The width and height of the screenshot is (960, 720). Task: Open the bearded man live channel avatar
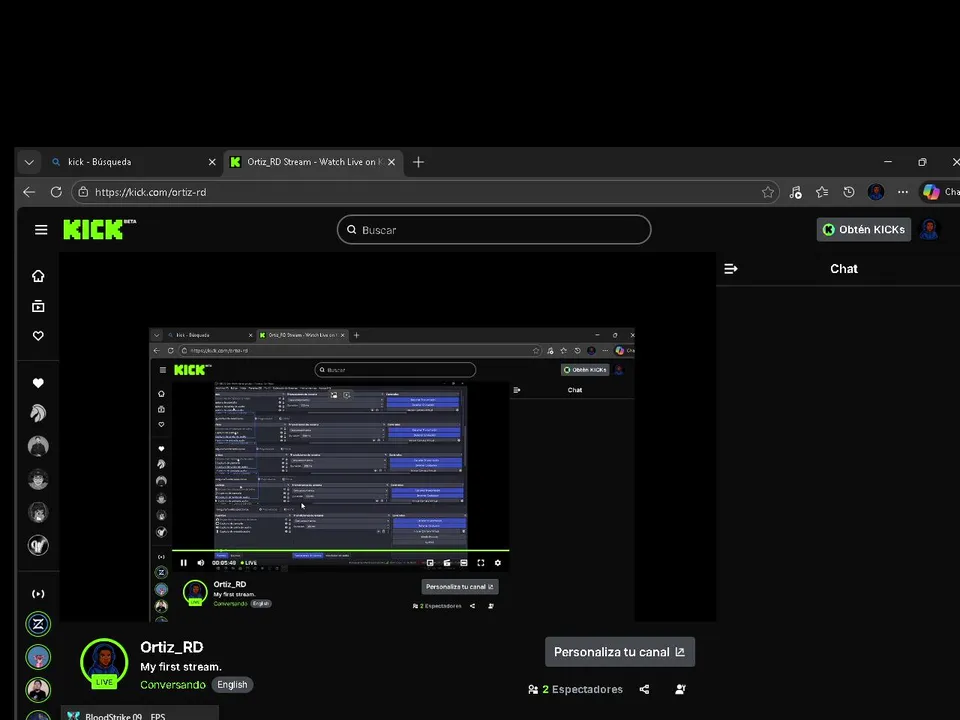click(38, 690)
